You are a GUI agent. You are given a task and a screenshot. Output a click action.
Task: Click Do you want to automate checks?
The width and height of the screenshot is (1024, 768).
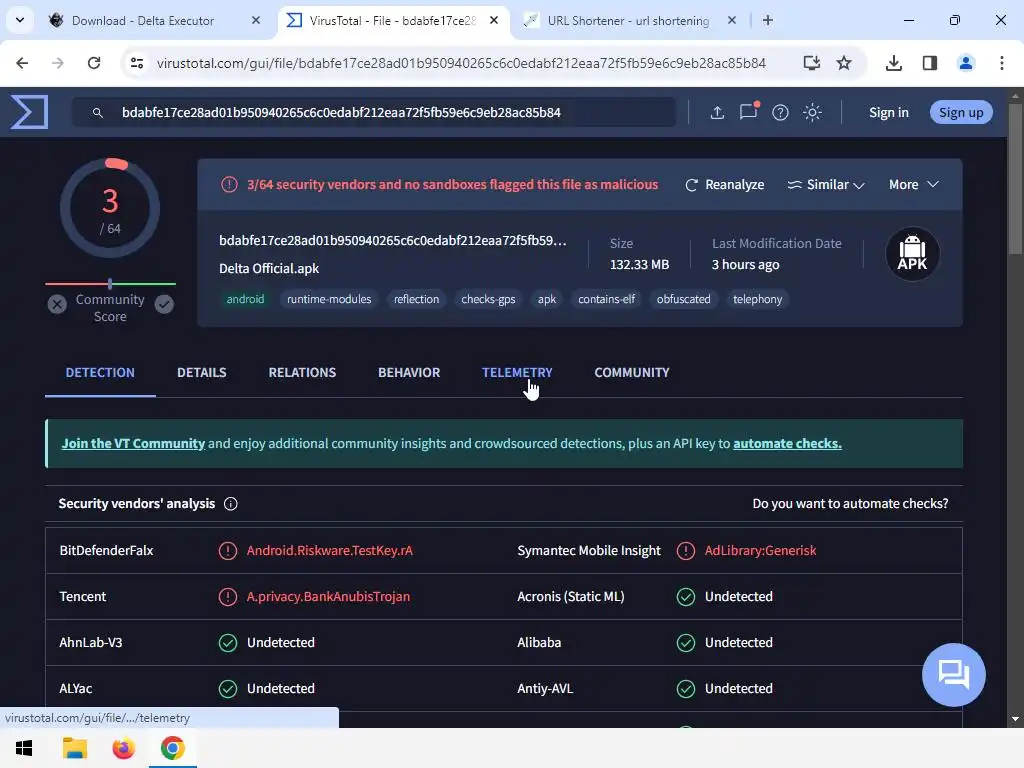point(850,504)
